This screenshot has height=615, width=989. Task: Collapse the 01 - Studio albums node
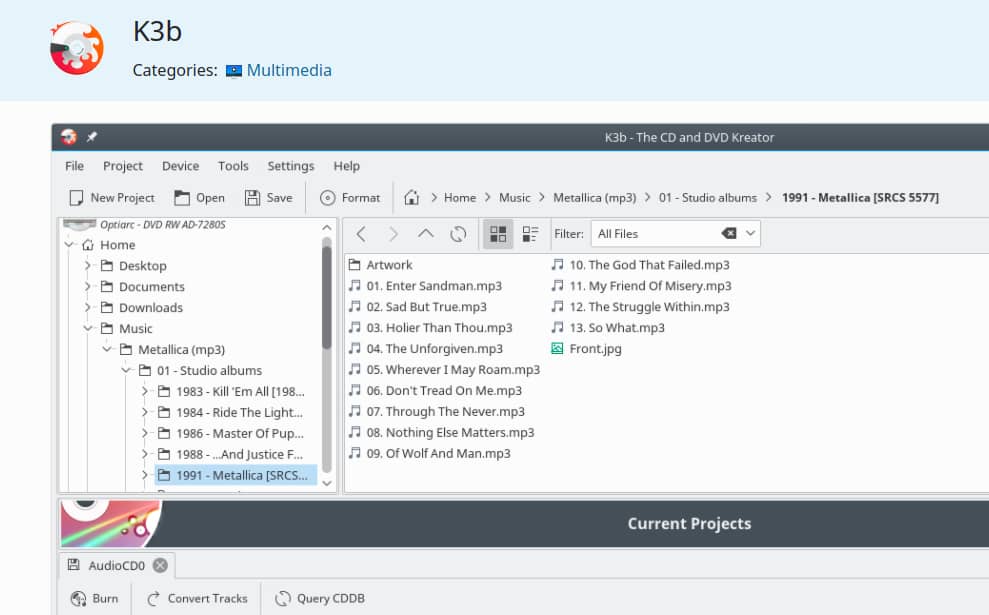(126, 370)
